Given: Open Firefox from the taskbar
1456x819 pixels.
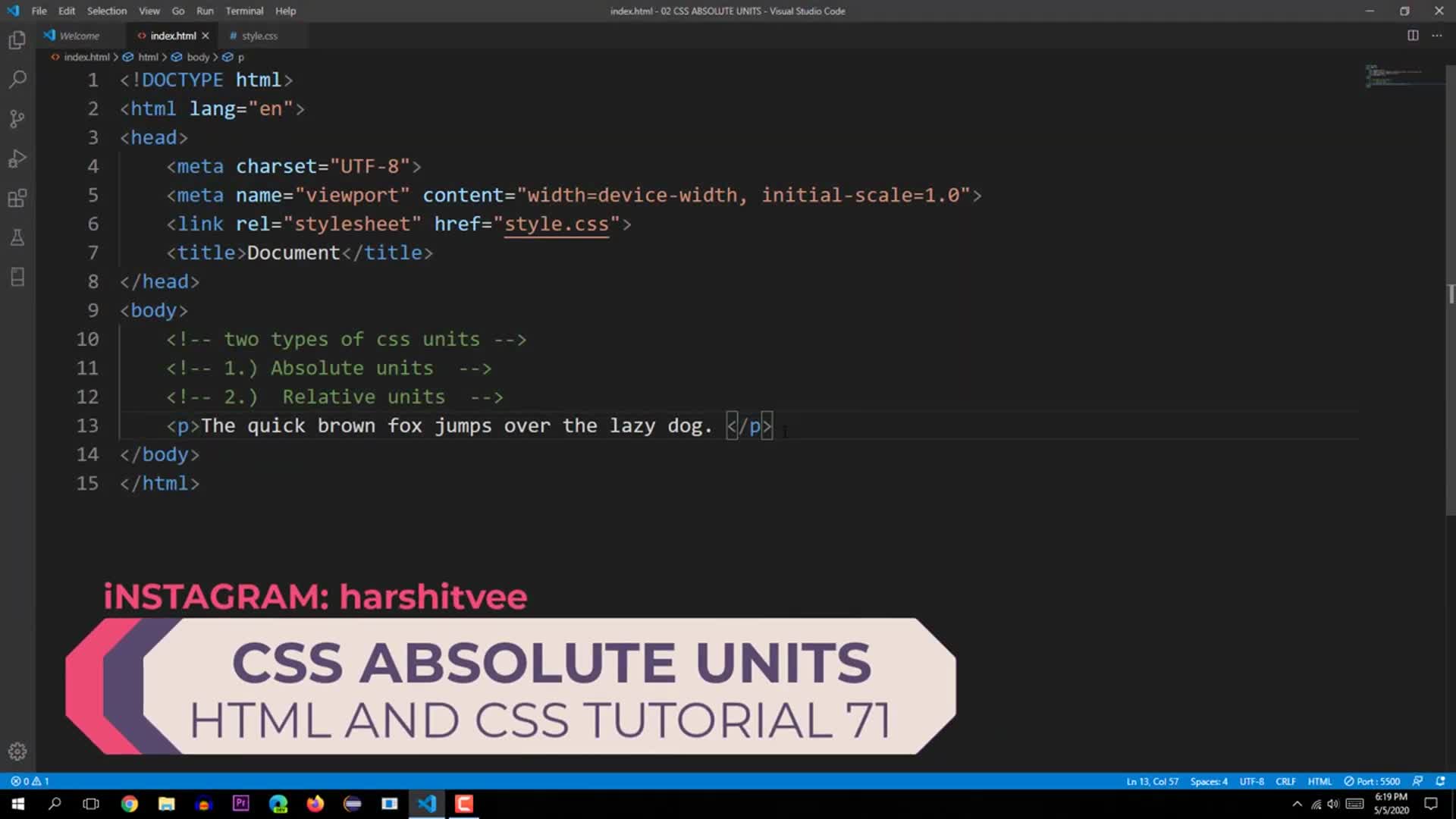Looking at the screenshot, I should coord(315,804).
